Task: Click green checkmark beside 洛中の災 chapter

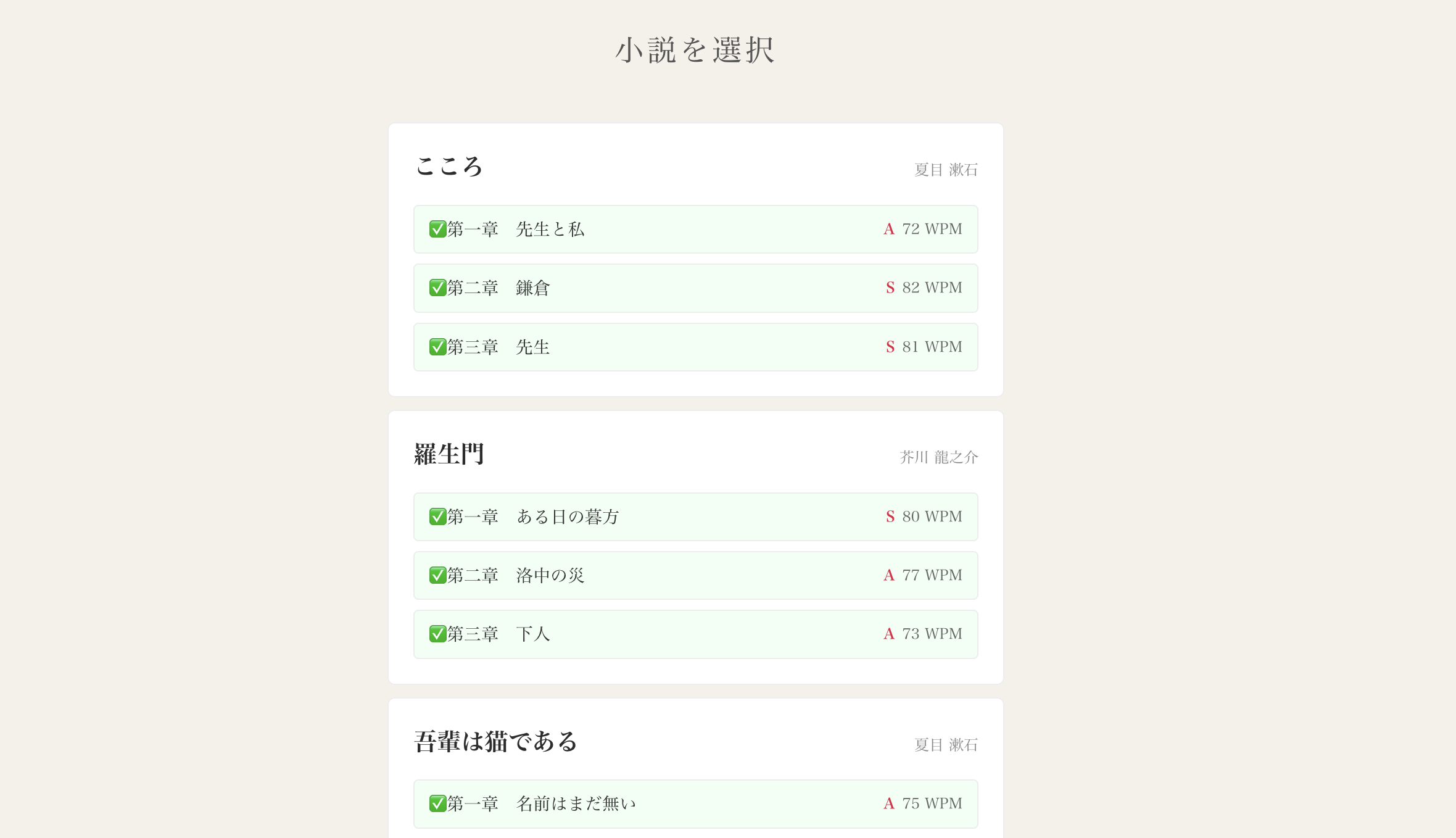Action: point(437,575)
